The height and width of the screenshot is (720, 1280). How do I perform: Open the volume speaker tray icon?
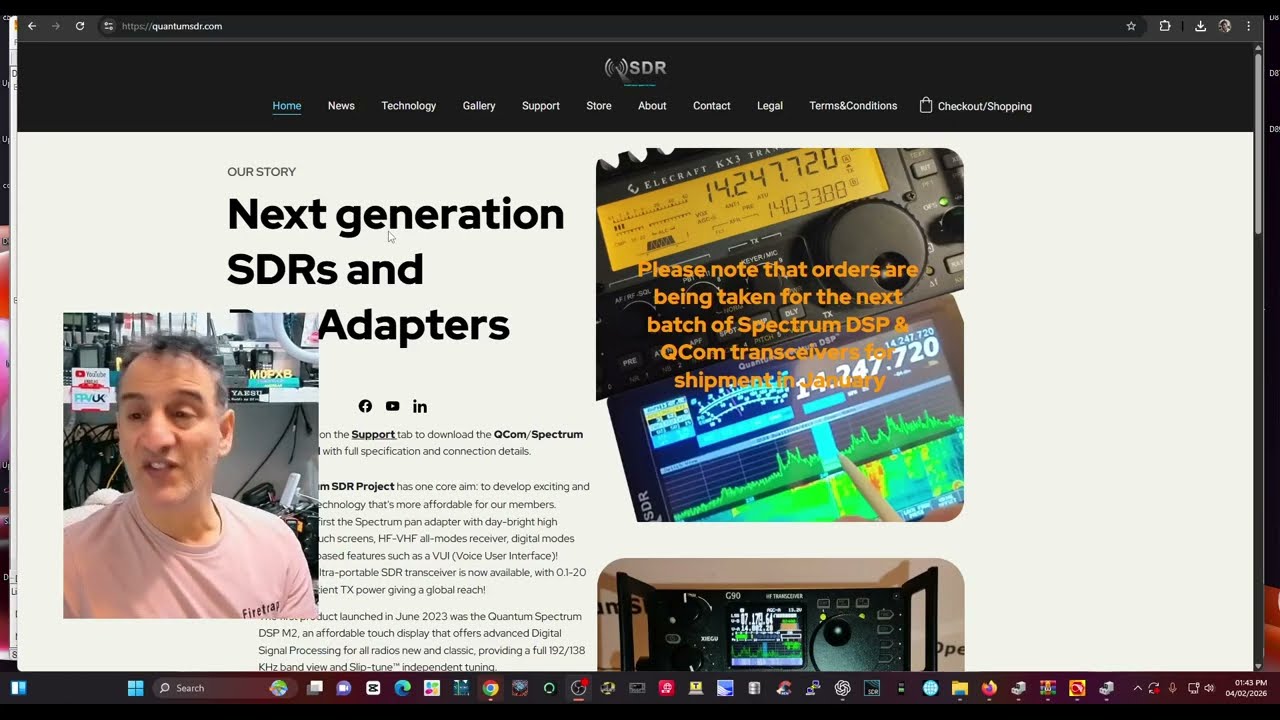1210,688
